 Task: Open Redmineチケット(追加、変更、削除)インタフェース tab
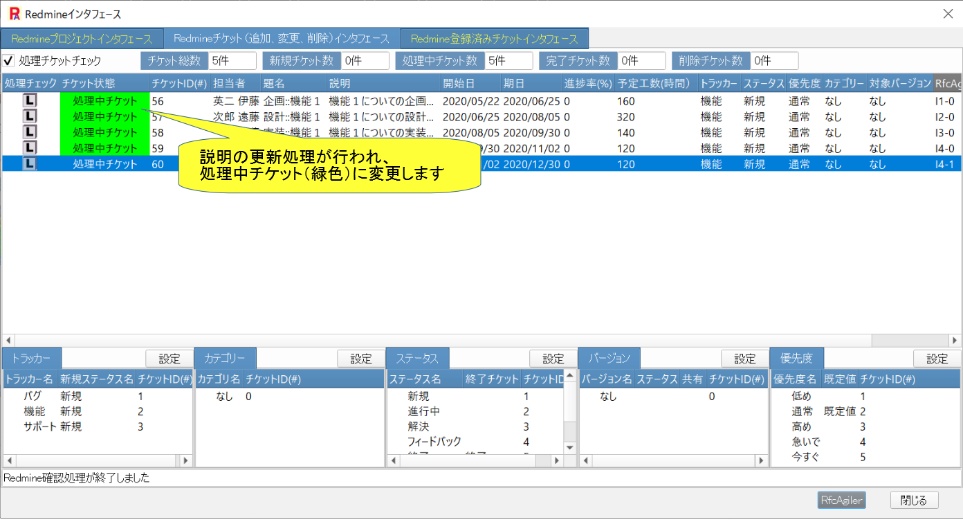point(281,39)
